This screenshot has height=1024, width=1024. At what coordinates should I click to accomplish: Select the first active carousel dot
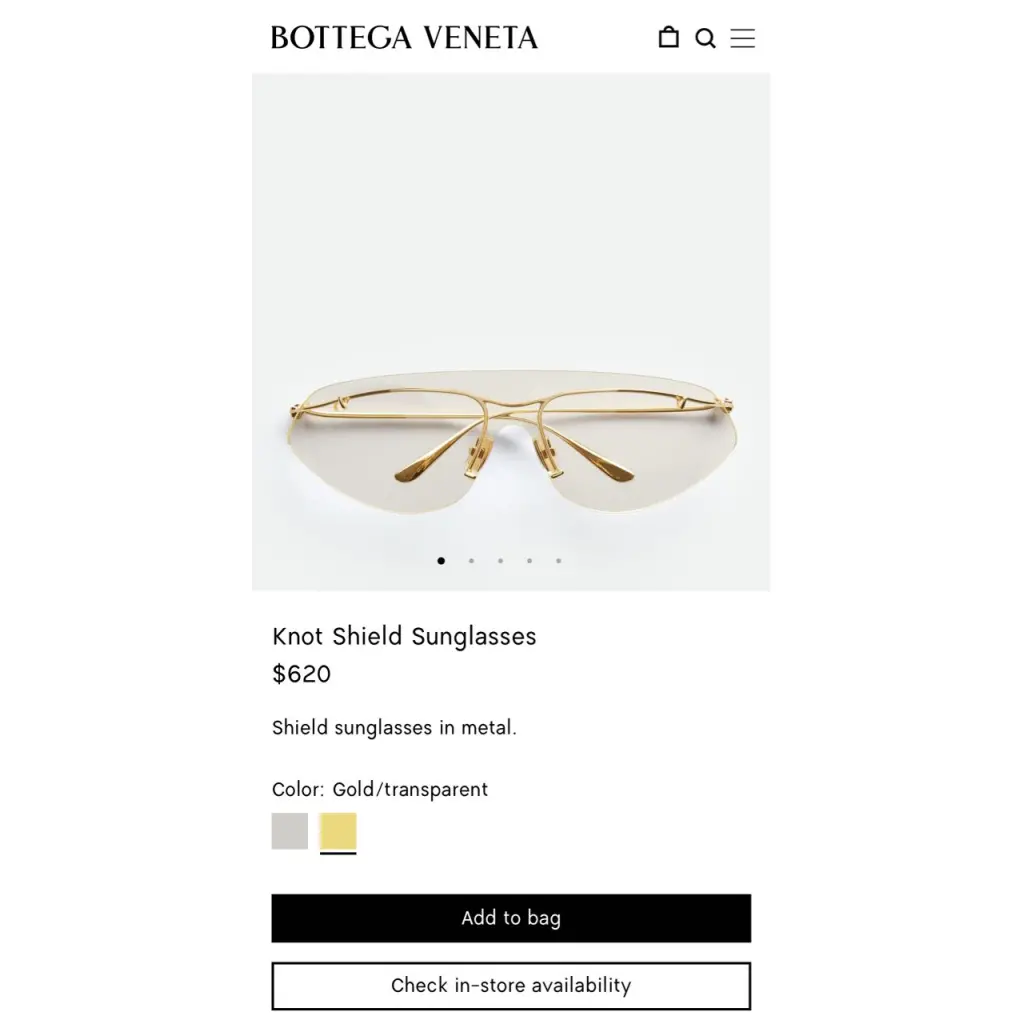click(441, 560)
